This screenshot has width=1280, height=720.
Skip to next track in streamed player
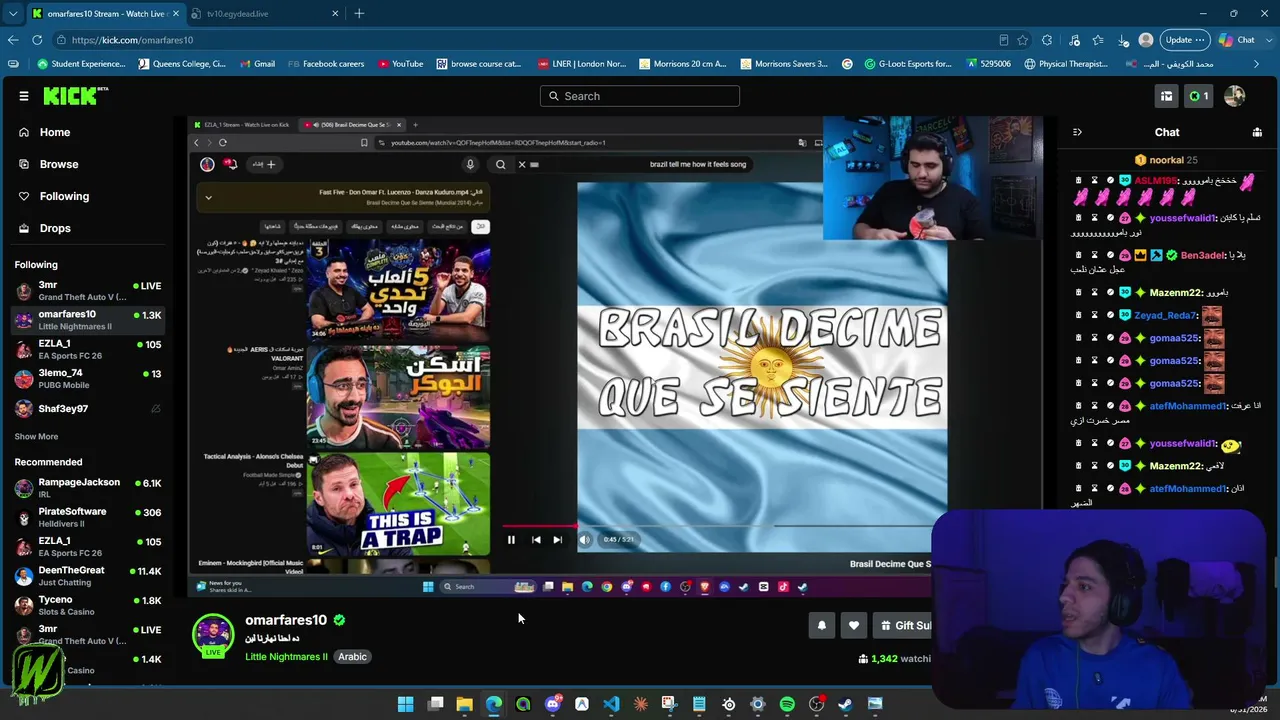tap(557, 540)
